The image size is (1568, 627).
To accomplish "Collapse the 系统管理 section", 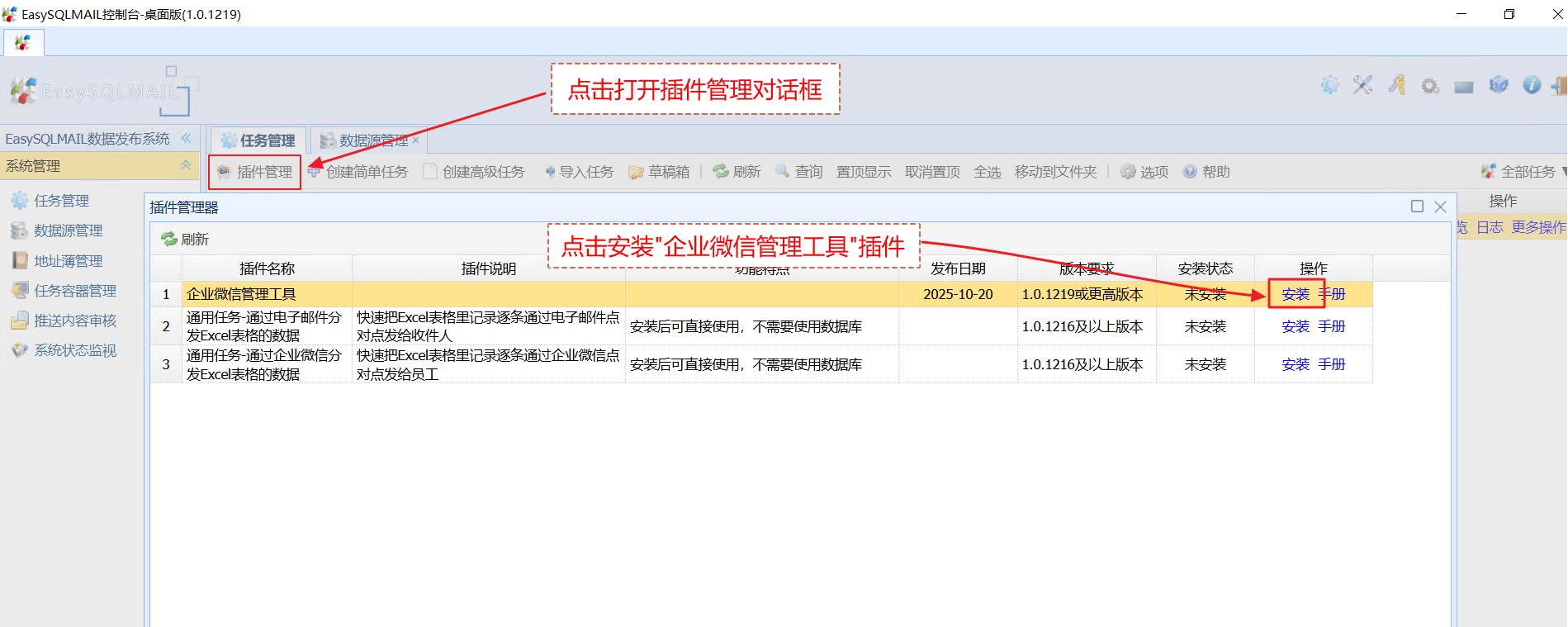I will coord(186,166).
